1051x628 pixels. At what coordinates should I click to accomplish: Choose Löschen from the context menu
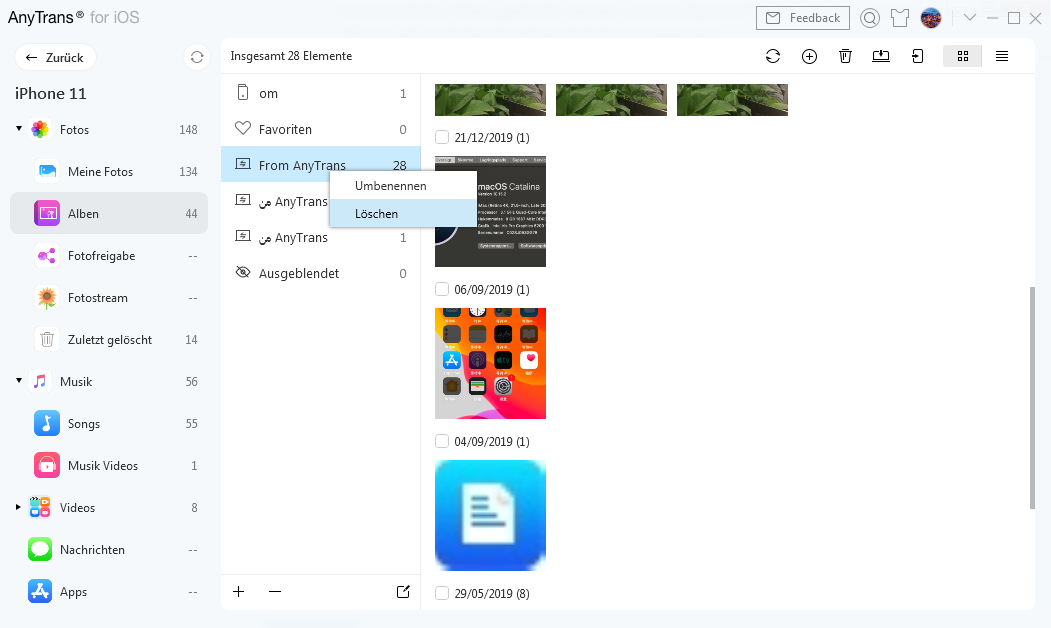403,214
